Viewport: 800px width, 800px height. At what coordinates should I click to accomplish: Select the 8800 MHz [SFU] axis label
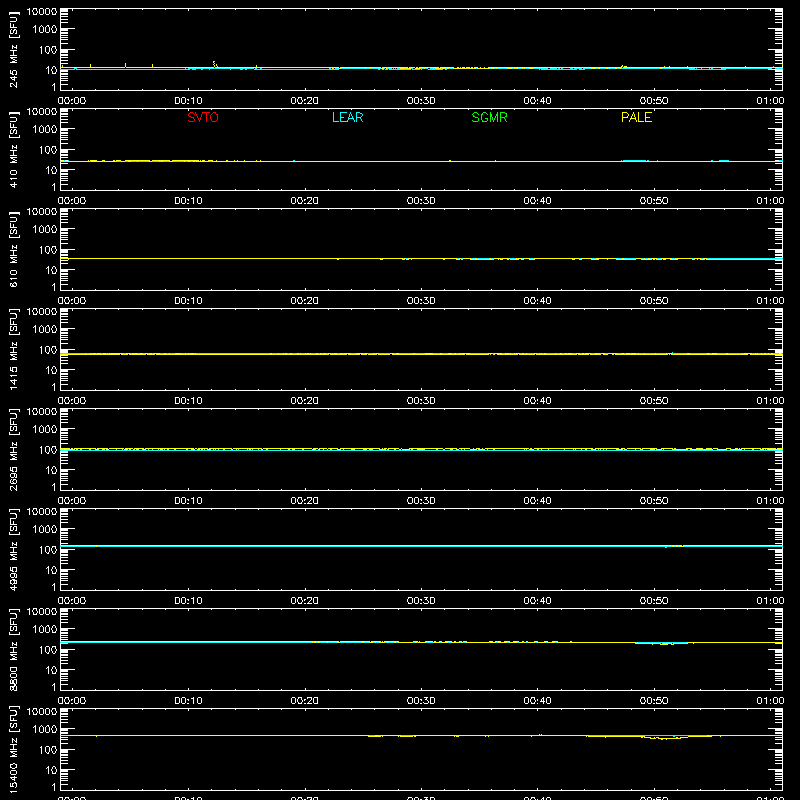pyautogui.click(x=14, y=649)
